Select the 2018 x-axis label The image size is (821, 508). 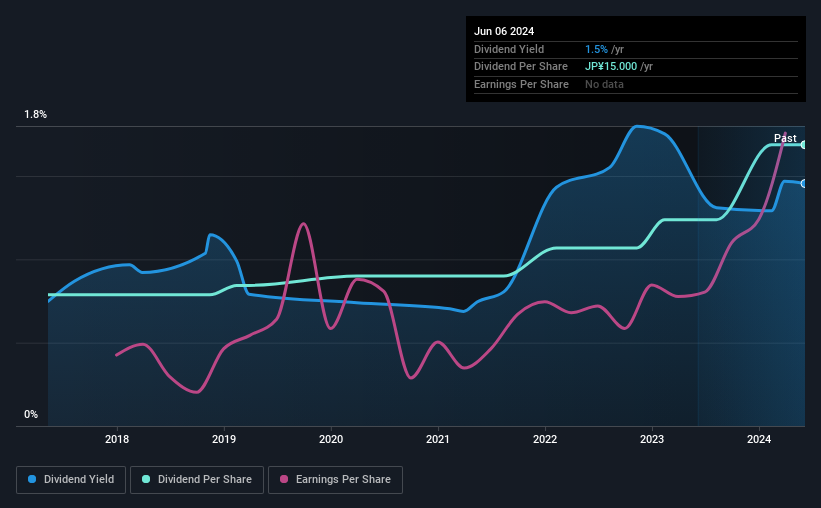117,439
